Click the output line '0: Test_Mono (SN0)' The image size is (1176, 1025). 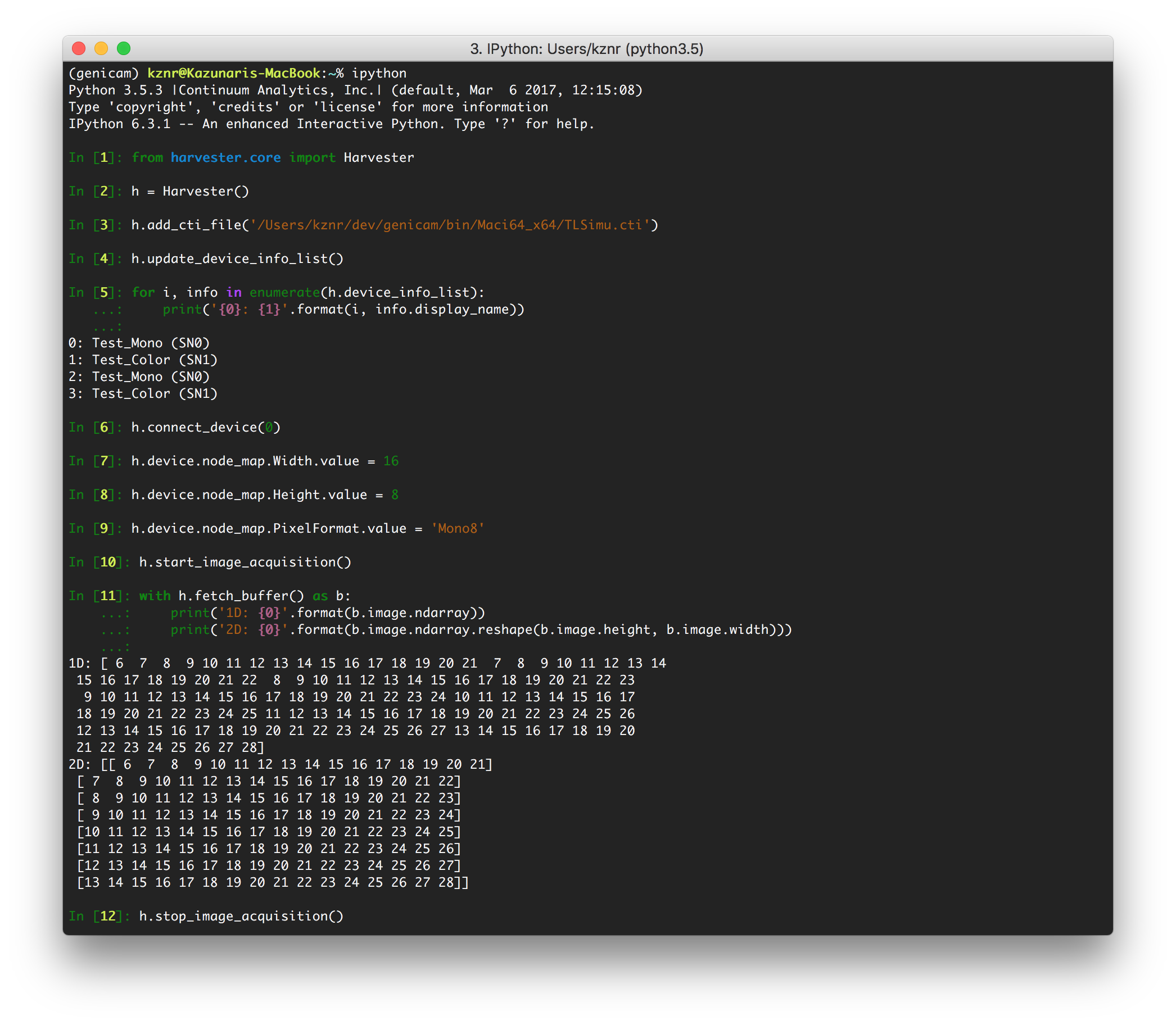(139, 343)
